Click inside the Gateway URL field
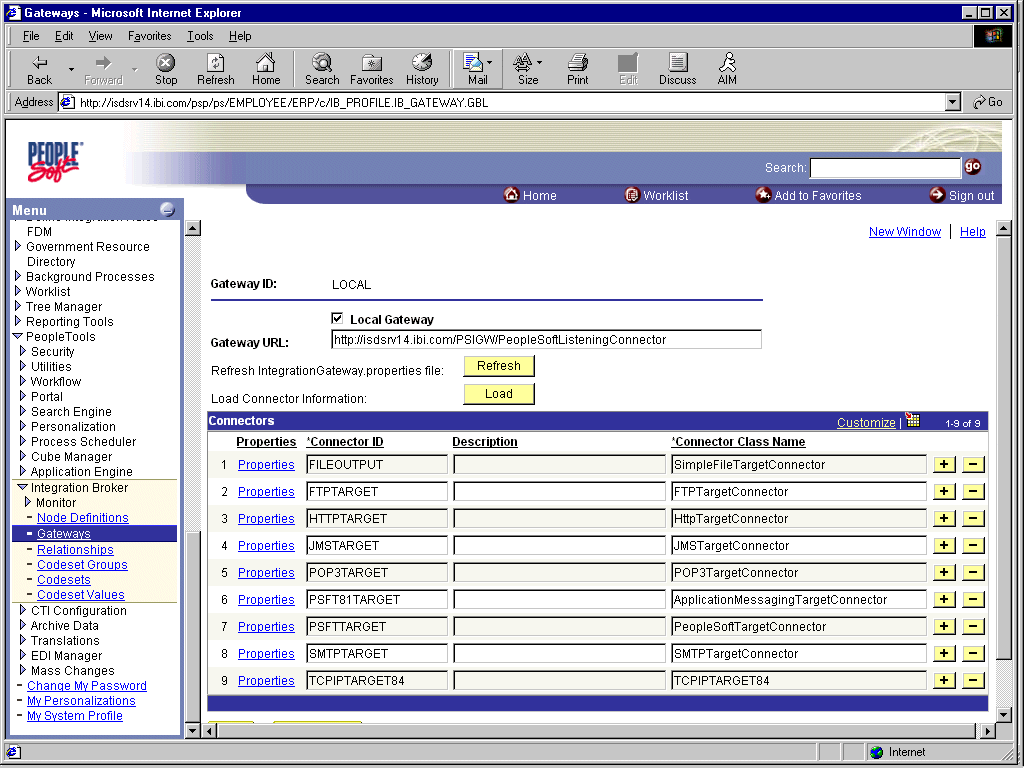The image size is (1024, 768). 545,338
